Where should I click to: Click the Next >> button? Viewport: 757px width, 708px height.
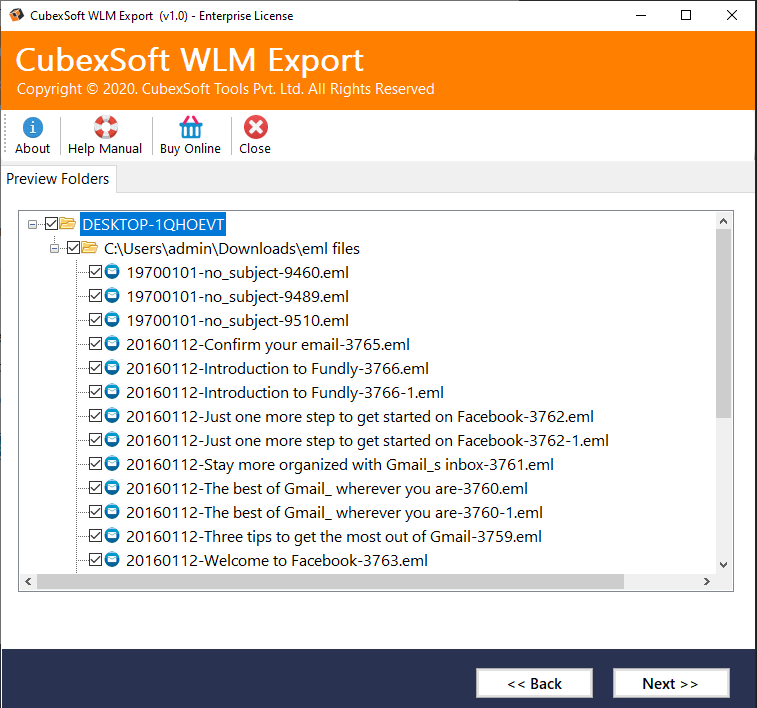pos(670,683)
